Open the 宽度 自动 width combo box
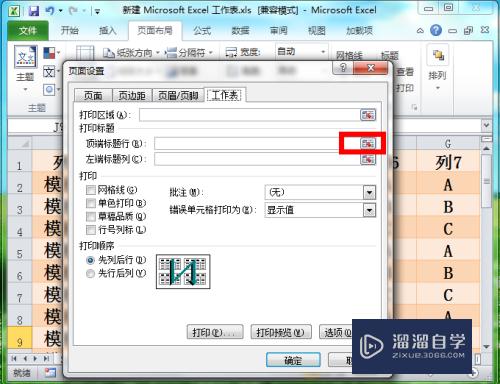Image resolution: width=500 pixels, height=384 pixels. coord(301,52)
